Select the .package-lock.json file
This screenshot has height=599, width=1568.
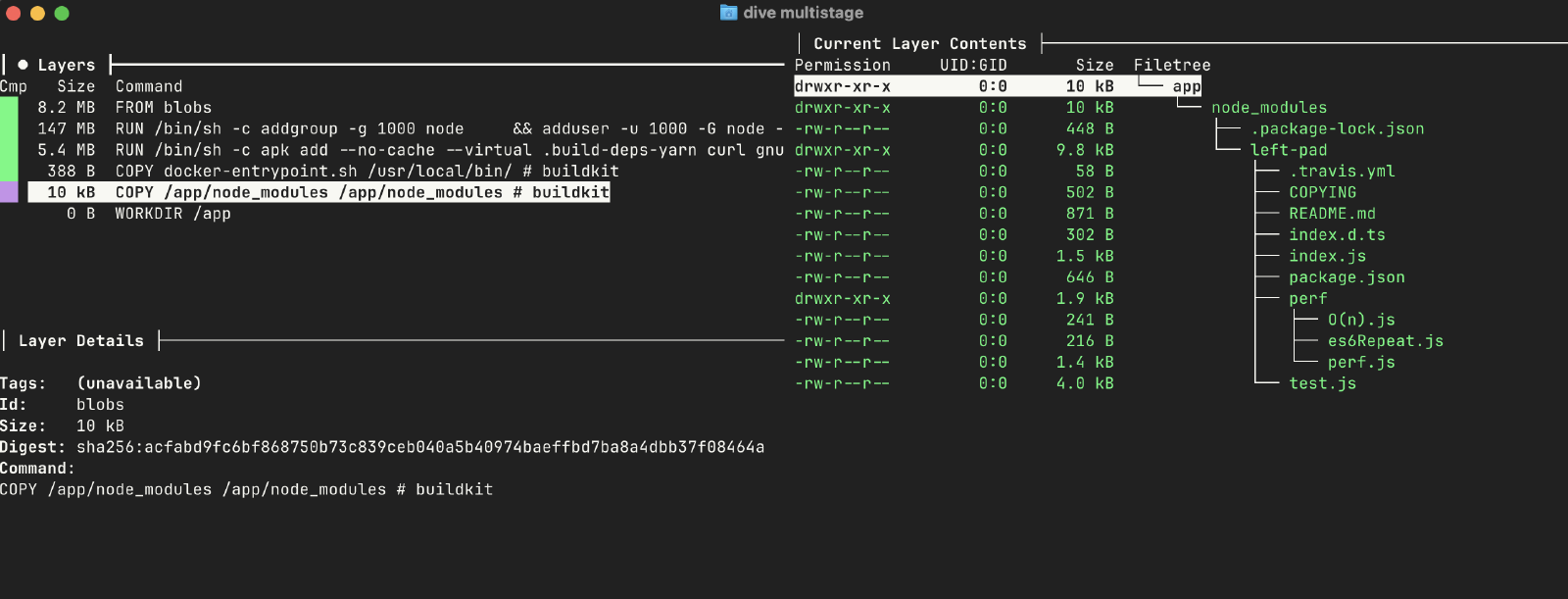pos(1337,129)
